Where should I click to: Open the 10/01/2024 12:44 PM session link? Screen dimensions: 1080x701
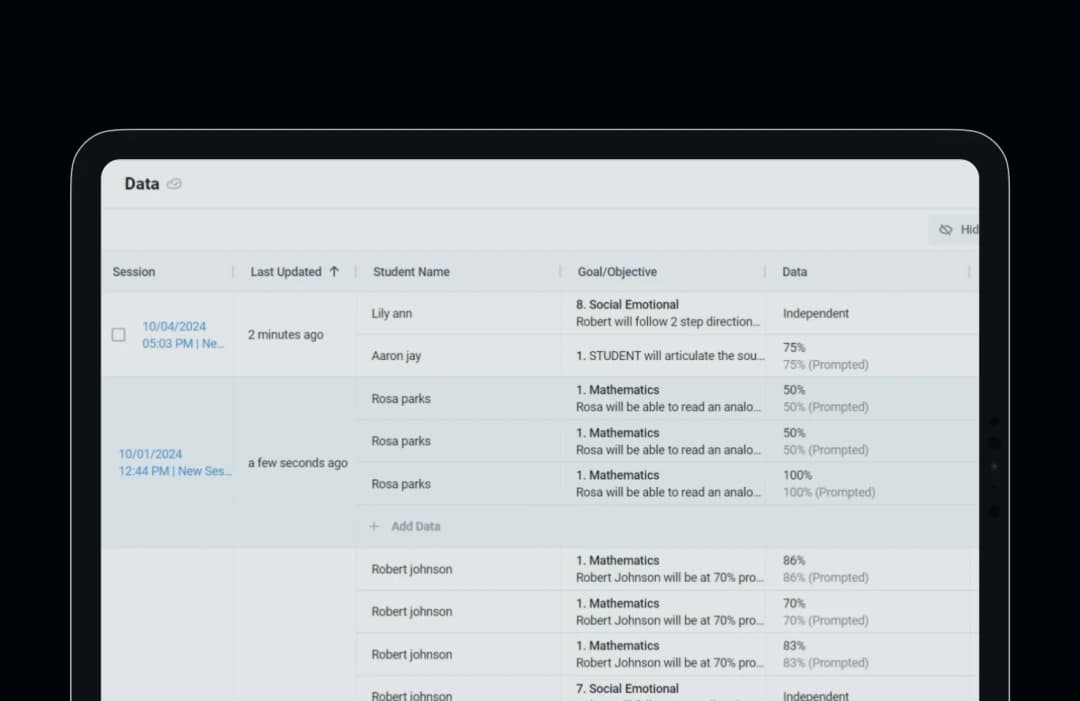coord(175,463)
